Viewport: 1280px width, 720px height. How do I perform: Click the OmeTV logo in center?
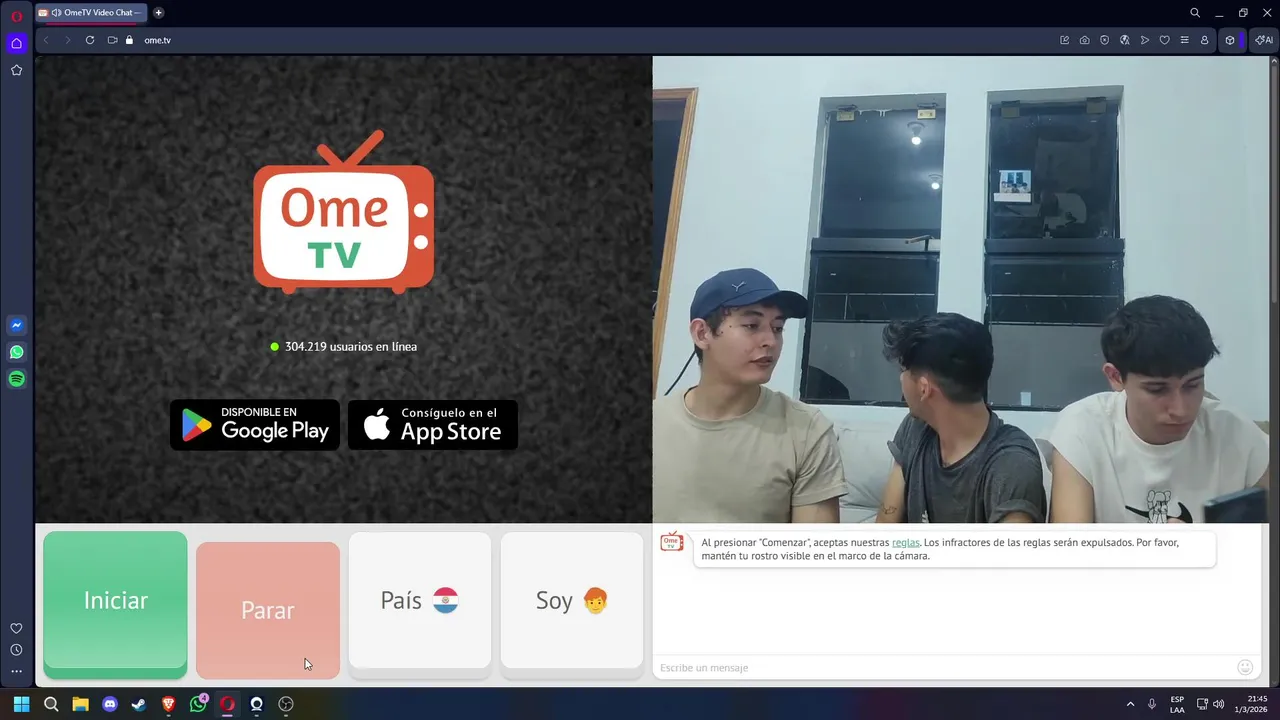point(343,212)
